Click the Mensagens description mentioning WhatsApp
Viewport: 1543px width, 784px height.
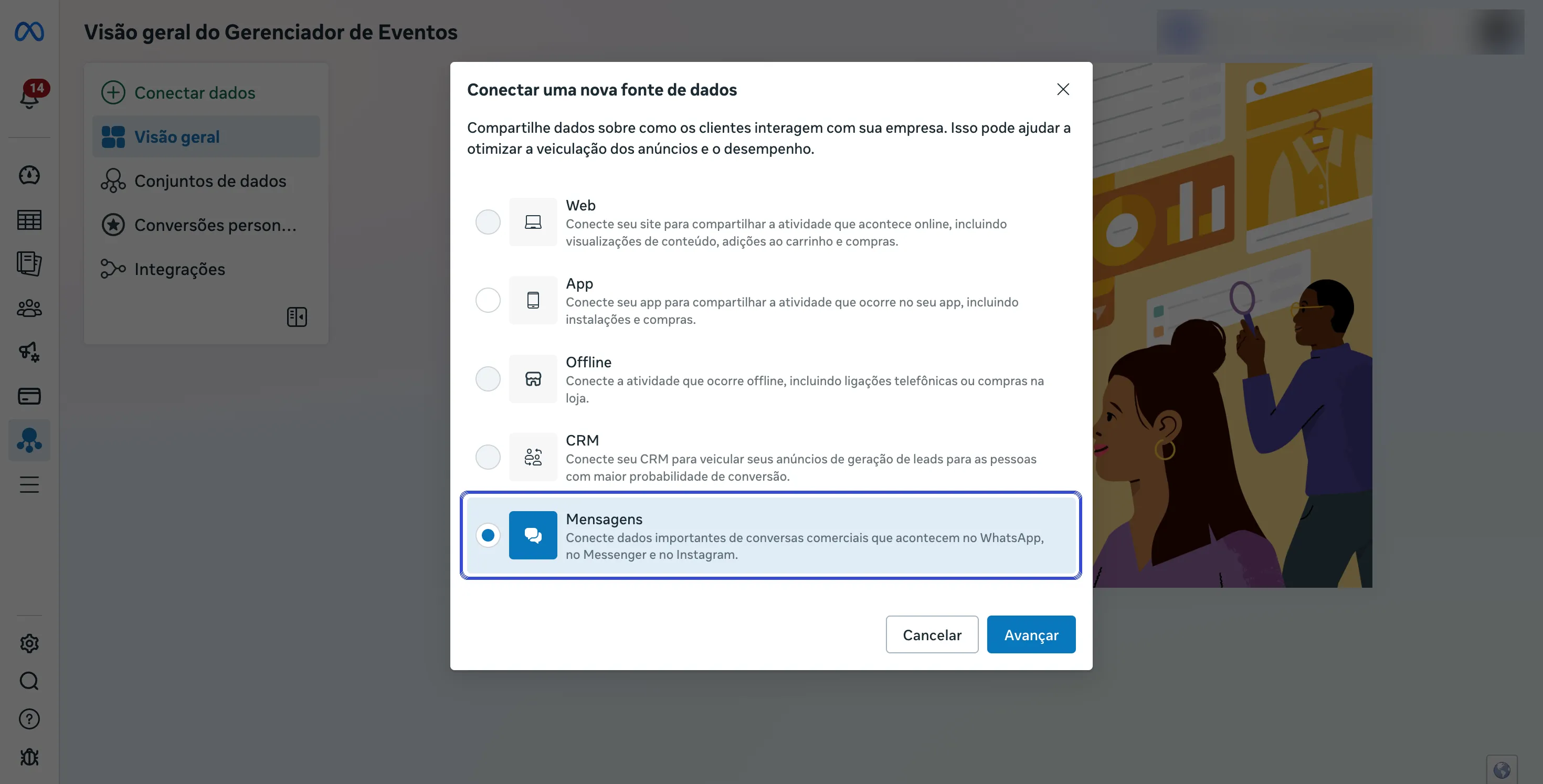click(805, 546)
